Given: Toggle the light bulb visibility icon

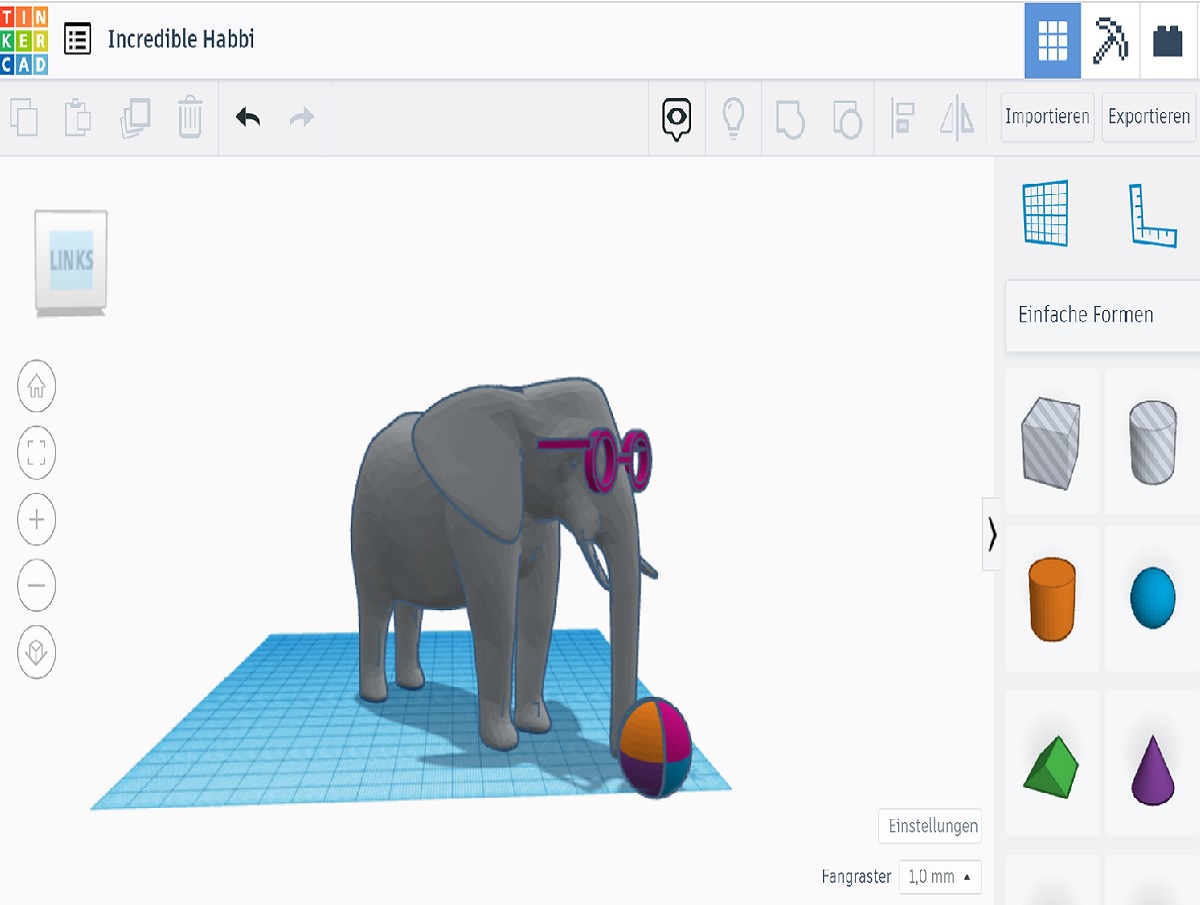Looking at the screenshot, I should tap(733, 118).
